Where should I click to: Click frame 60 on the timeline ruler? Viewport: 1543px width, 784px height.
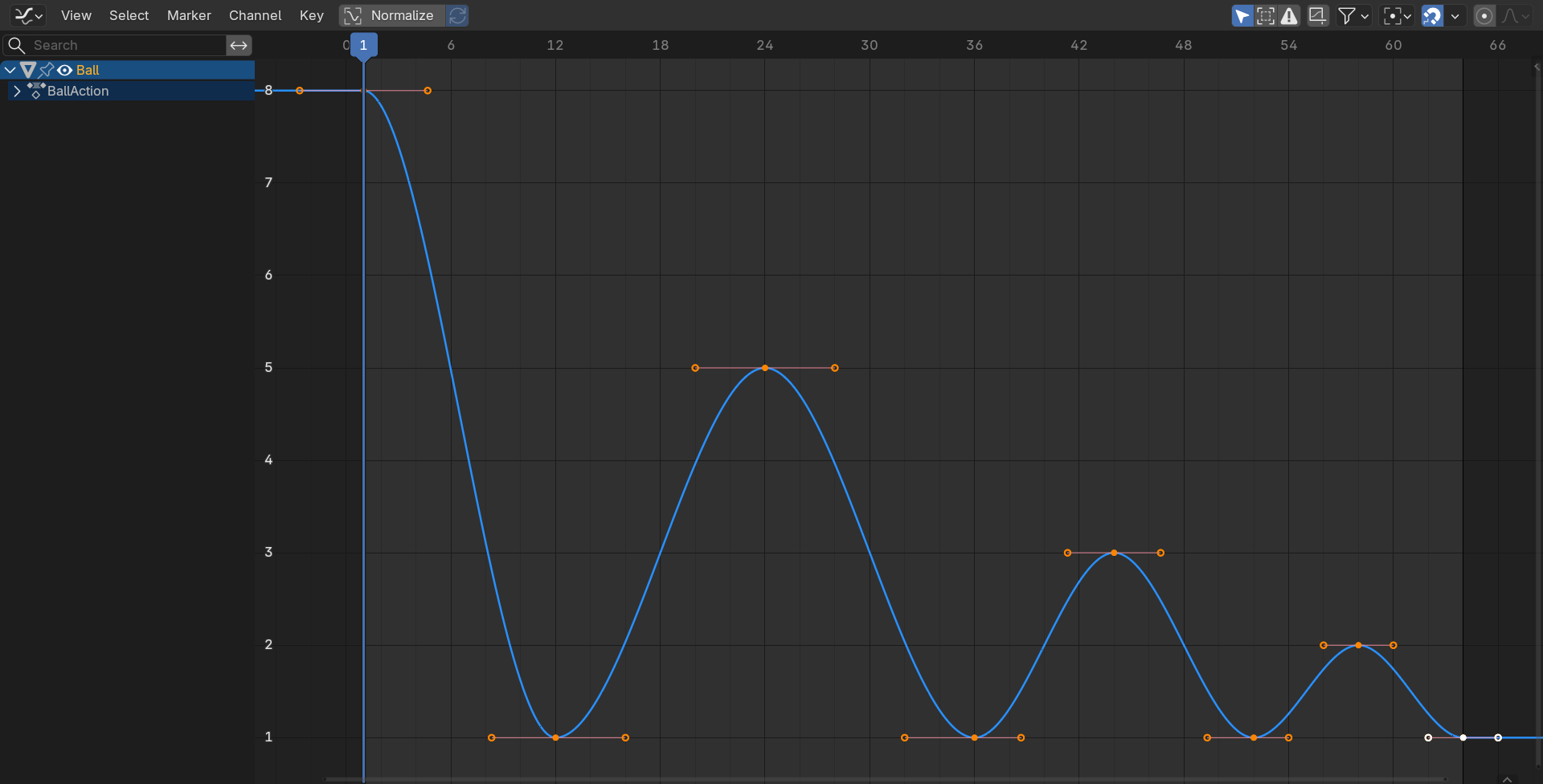pyautogui.click(x=1394, y=45)
